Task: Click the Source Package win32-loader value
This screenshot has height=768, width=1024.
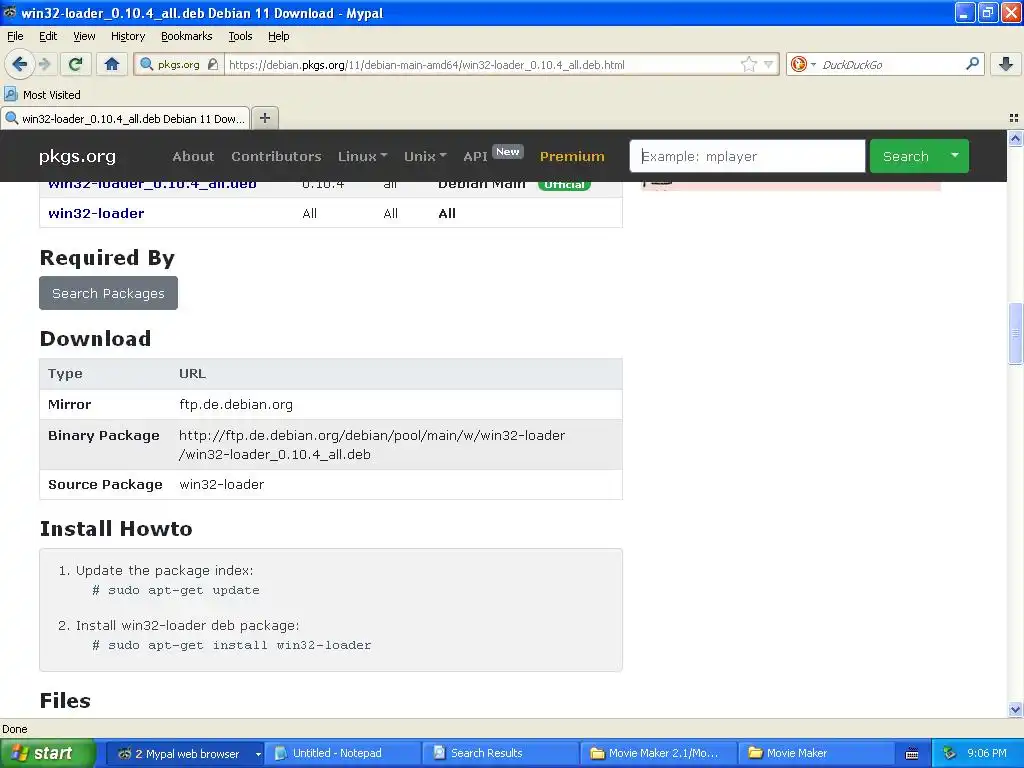Action: point(221,485)
